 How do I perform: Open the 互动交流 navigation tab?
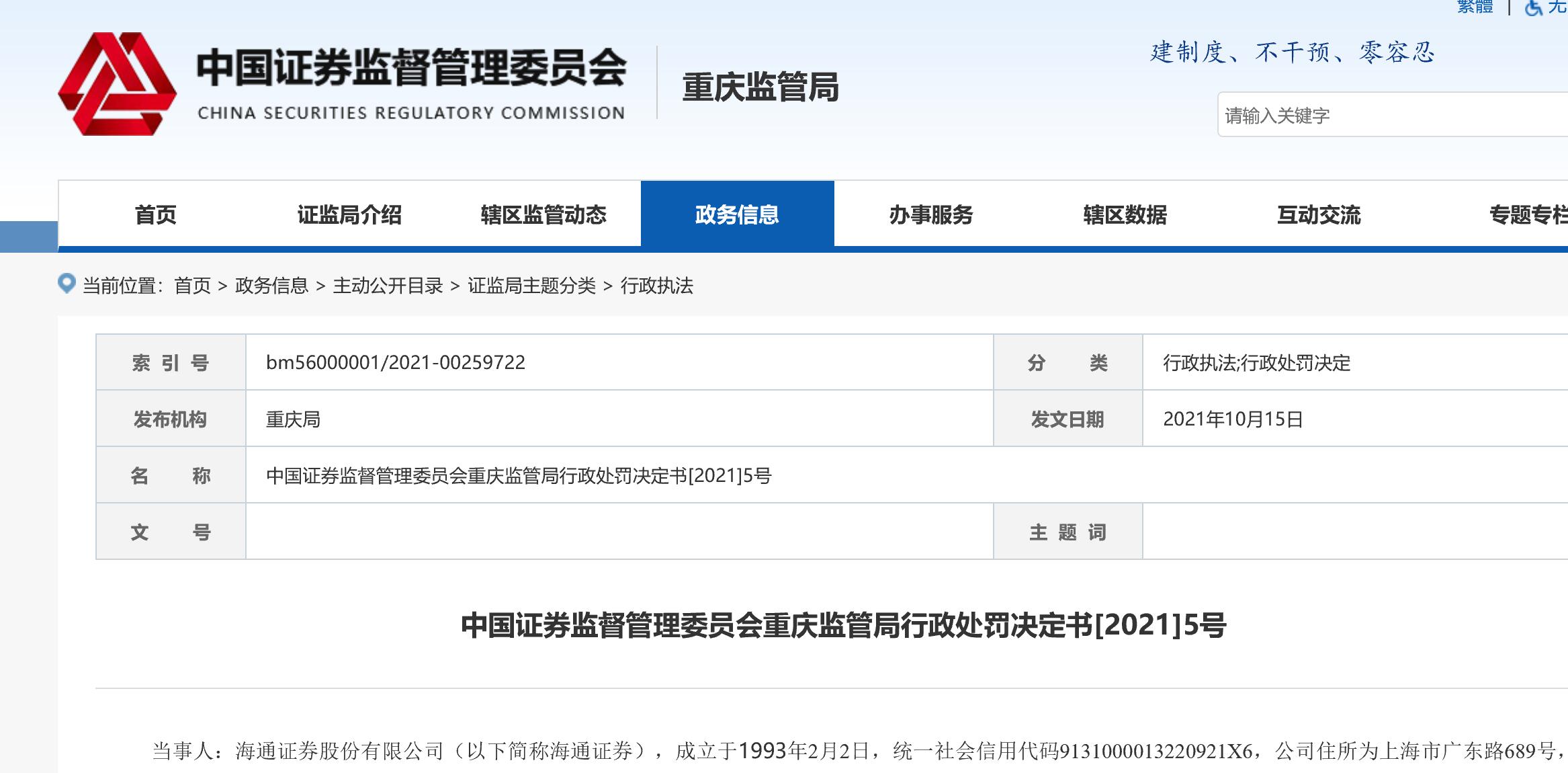(x=1319, y=214)
